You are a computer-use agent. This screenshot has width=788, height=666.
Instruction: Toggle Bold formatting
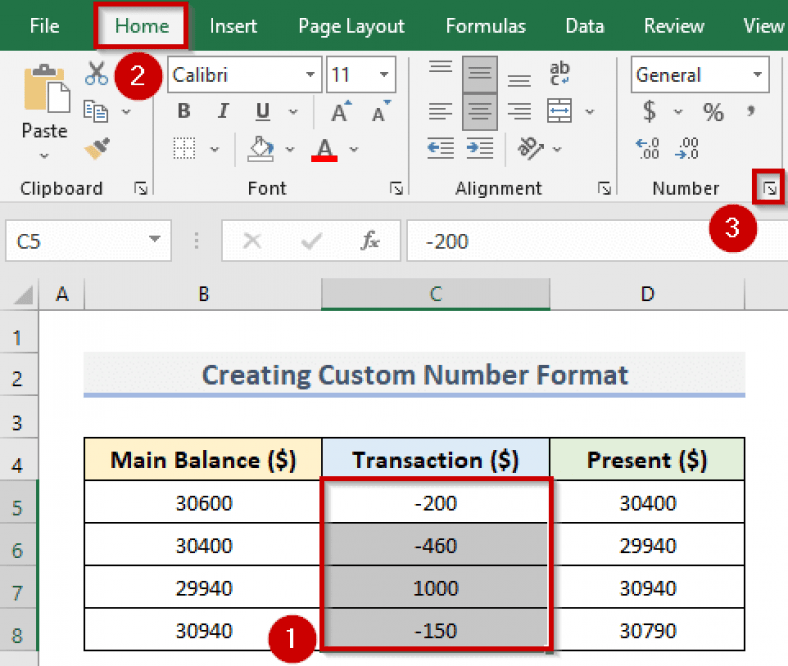tap(184, 111)
